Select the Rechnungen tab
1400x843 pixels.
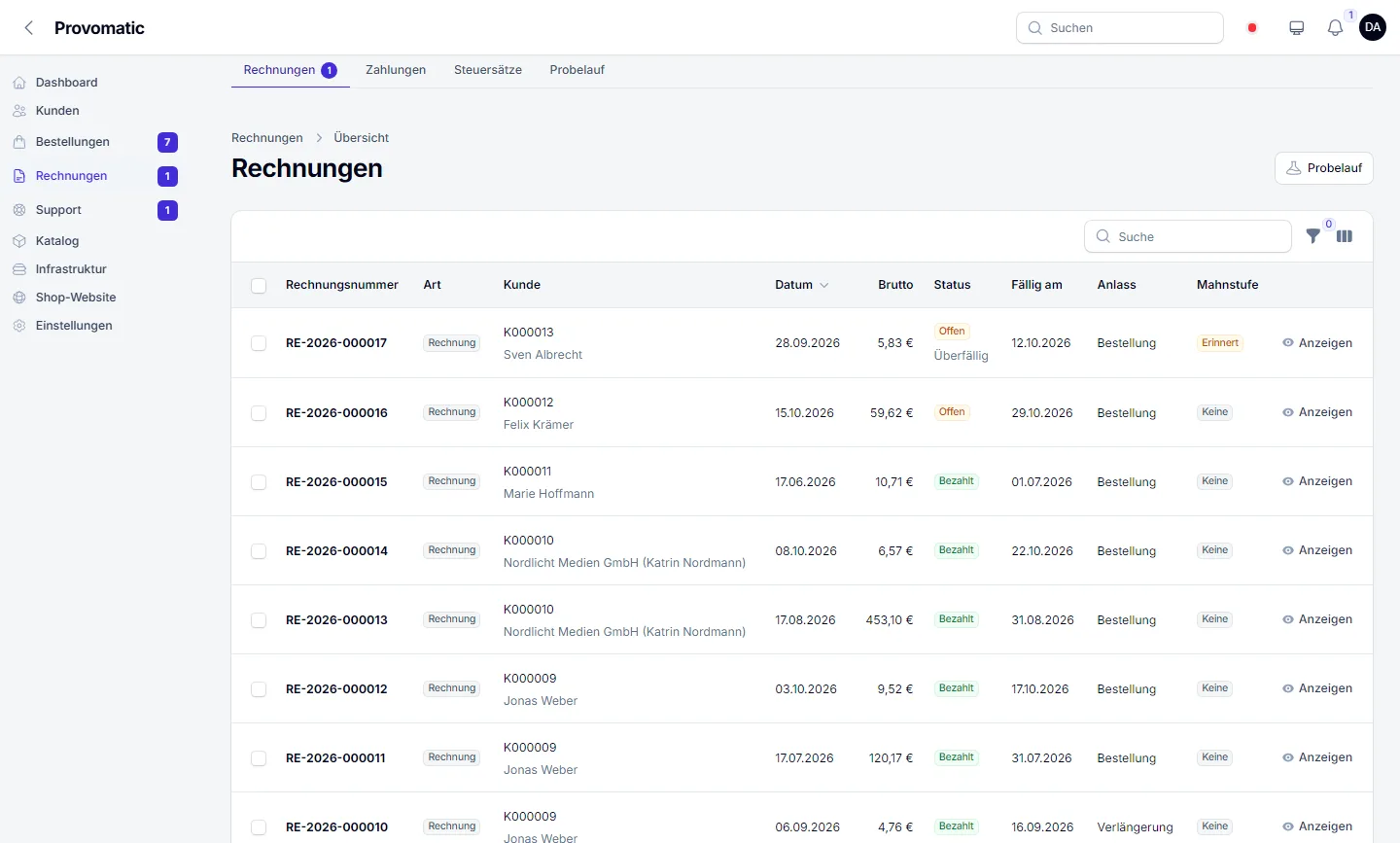pos(290,70)
